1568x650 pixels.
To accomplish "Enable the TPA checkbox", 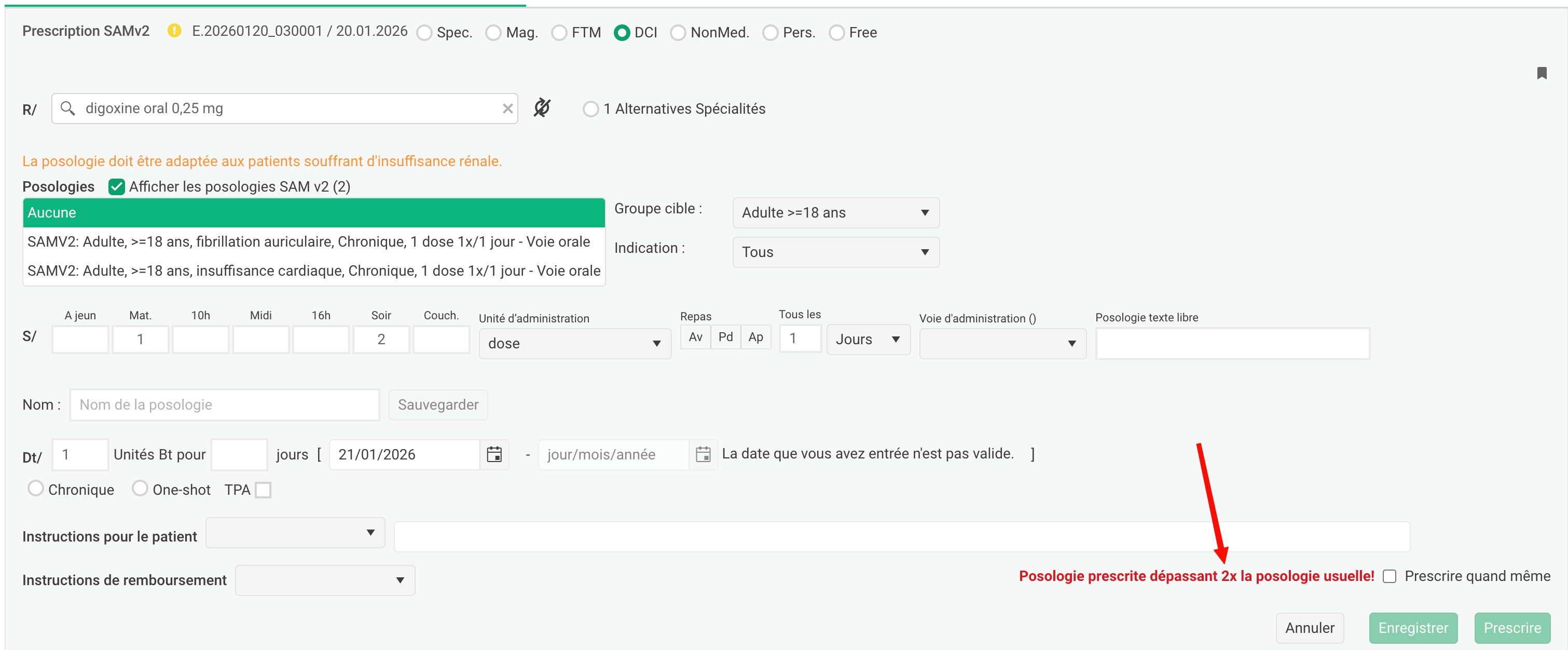I will 263,490.
